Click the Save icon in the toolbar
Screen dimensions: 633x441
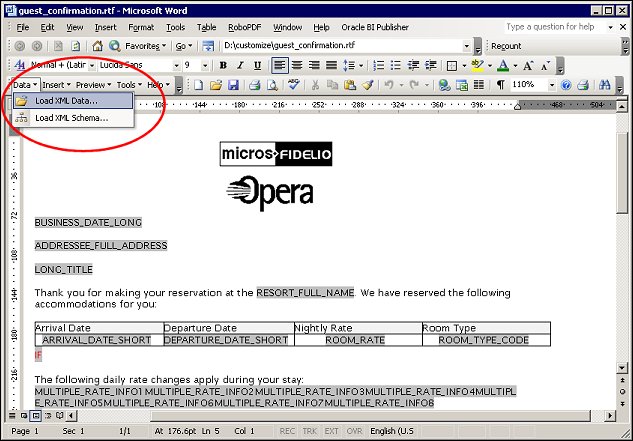233,85
